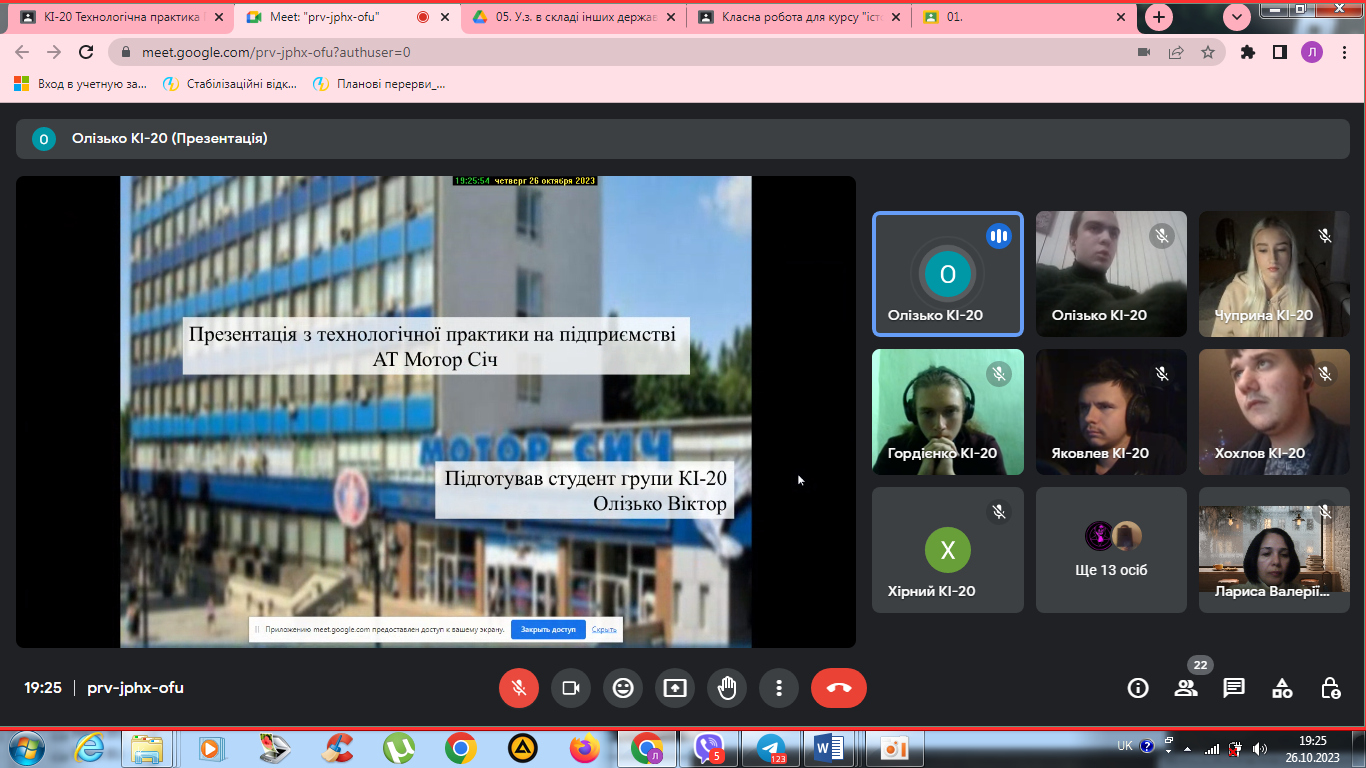Leave the call with the red hang-up button
The image size is (1366, 768).
pos(838,688)
